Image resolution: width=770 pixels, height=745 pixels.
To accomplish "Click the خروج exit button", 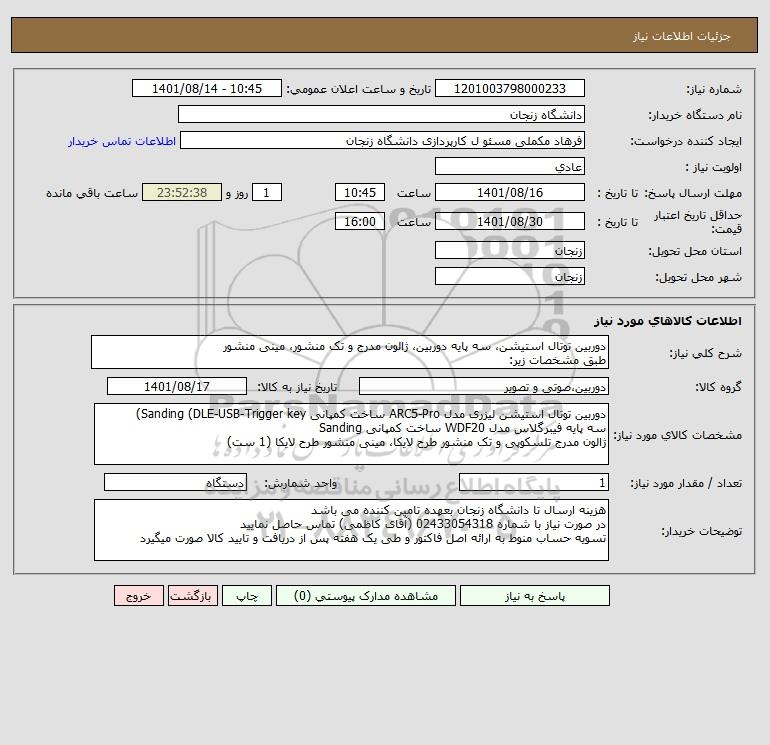I will click(x=138, y=596).
